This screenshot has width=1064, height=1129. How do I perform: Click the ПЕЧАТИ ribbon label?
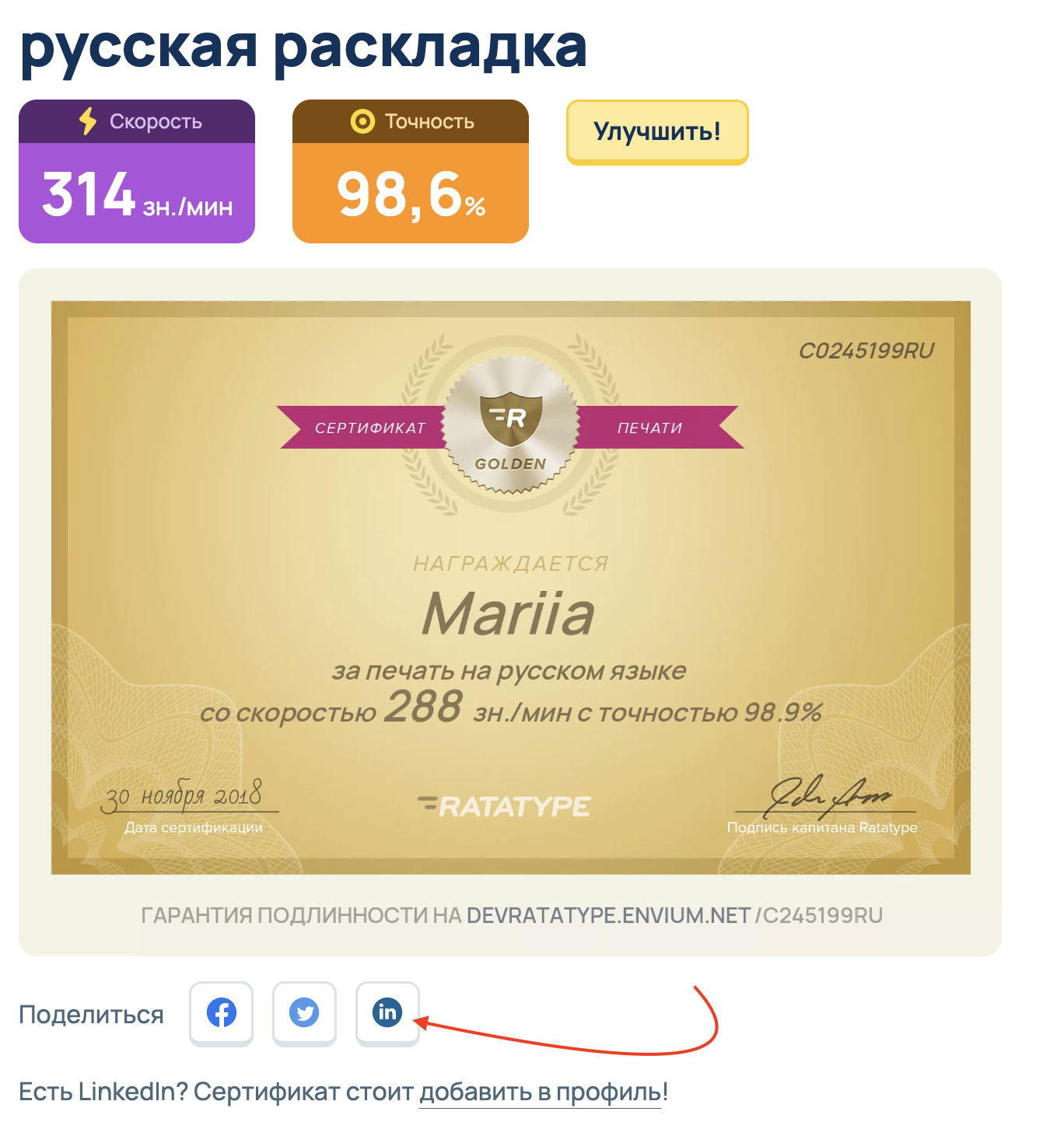650,428
